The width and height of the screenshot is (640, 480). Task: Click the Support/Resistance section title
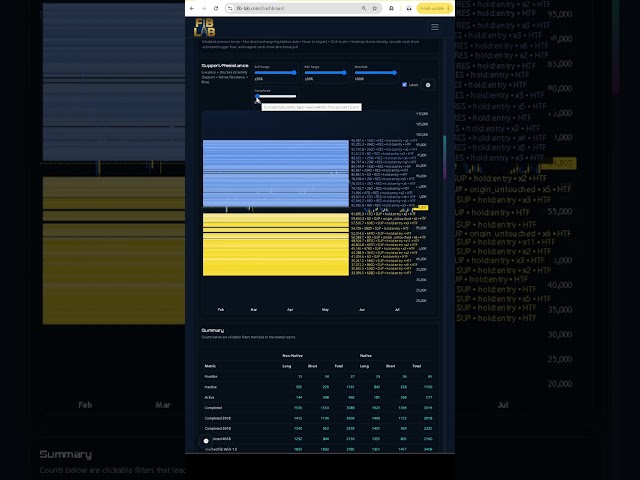click(225, 65)
